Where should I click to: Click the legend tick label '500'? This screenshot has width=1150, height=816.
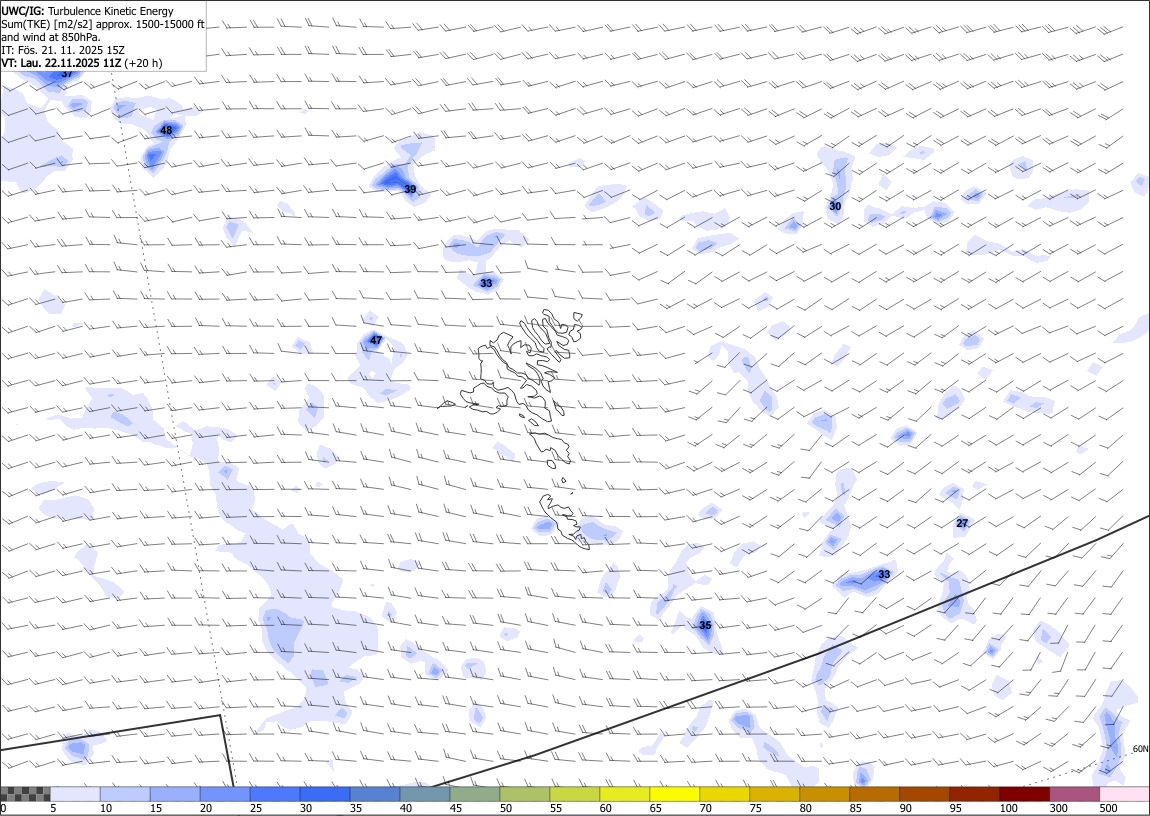click(1108, 808)
